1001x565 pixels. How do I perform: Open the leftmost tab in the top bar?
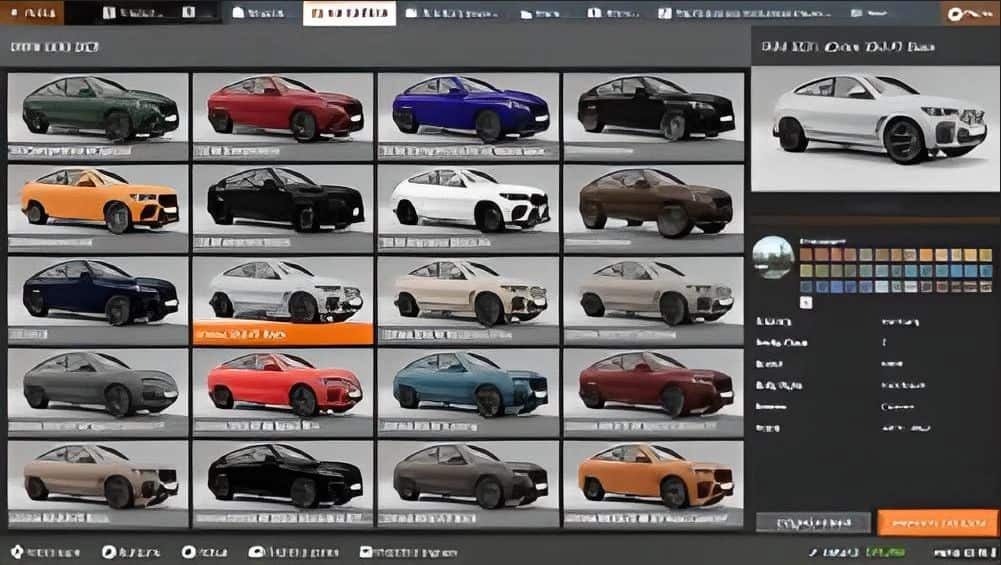click(x=32, y=13)
